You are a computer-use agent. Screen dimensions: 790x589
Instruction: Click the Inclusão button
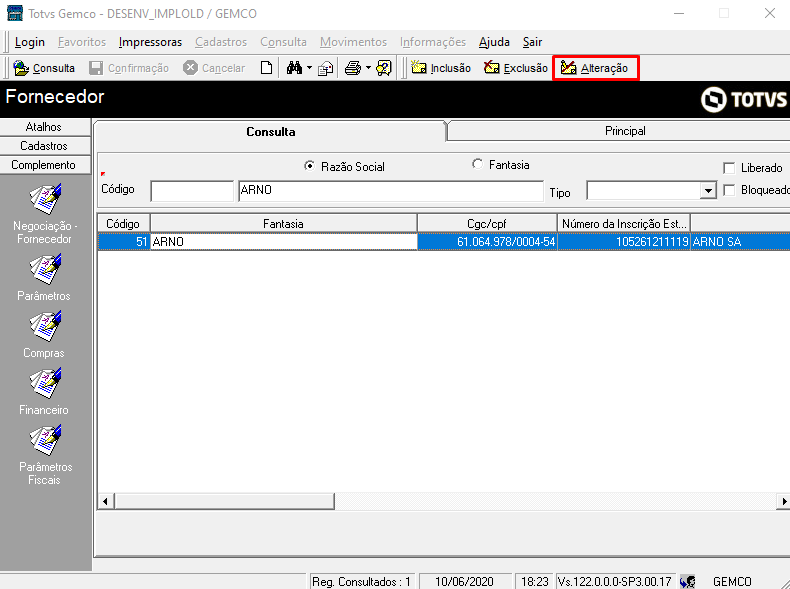[441, 68]
